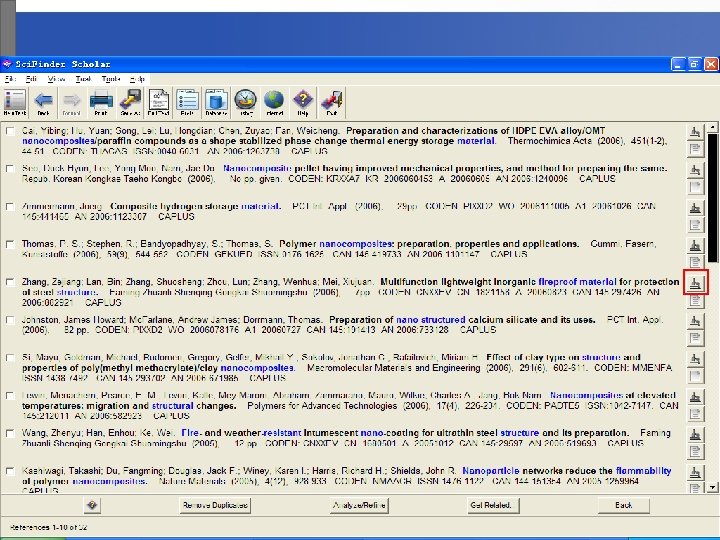This screenshot has height=540, width=720.
Task: Open document icon for Si, Mayu clay reference
Action: click(x=696, y=376)
